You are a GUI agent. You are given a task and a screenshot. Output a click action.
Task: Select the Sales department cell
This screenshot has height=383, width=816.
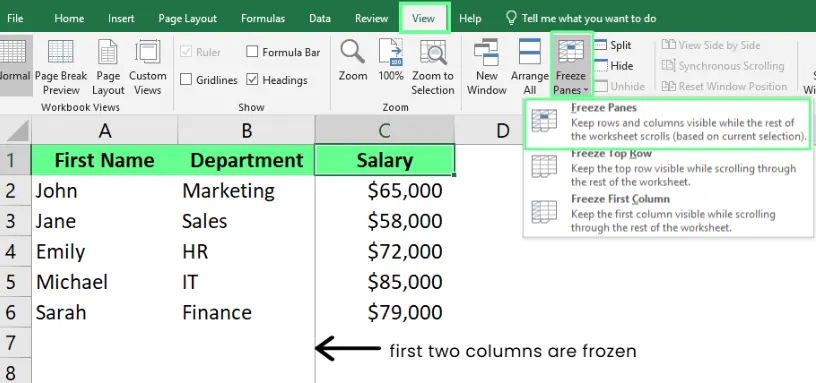(x=246, y=221)
